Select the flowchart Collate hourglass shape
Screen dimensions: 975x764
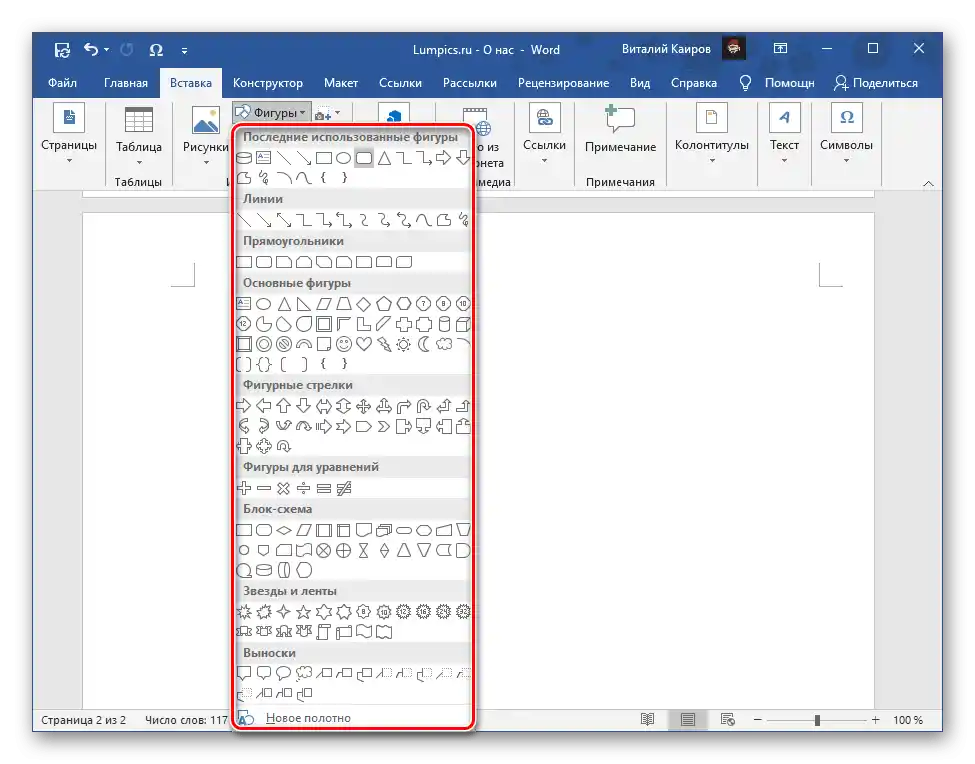point(364,550)
